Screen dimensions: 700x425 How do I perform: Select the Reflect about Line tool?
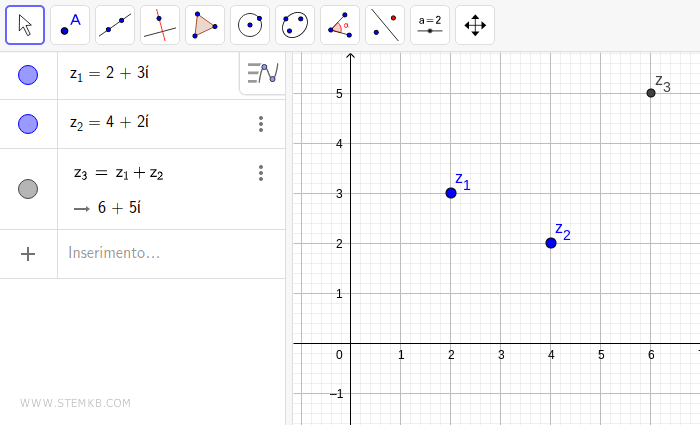[385, 25]
